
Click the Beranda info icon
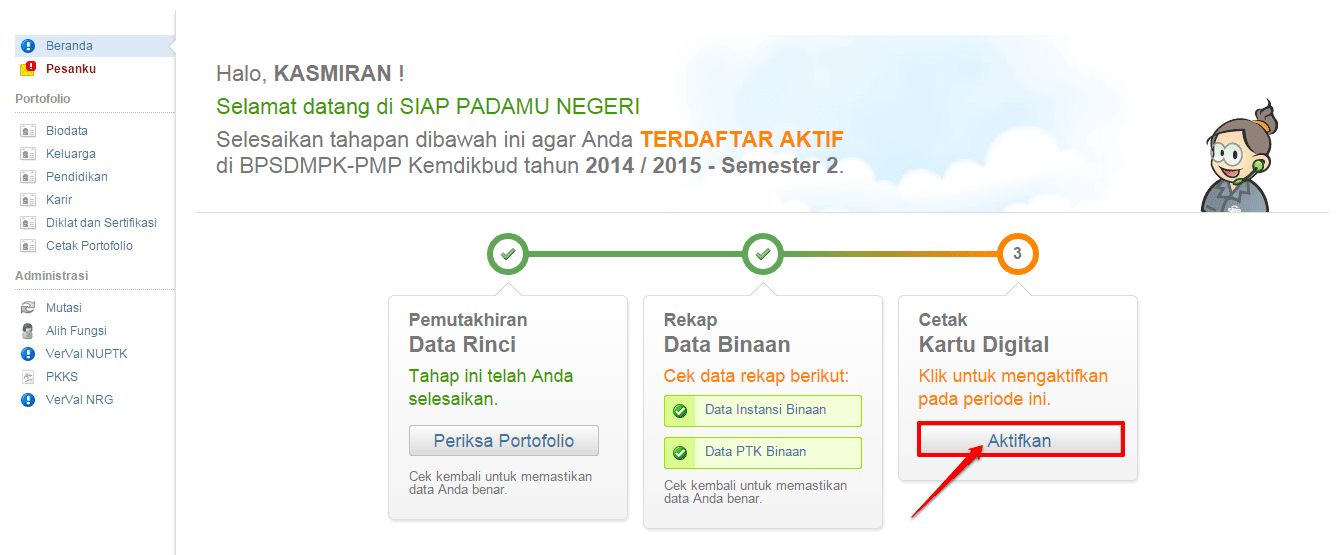coord(28,46)
